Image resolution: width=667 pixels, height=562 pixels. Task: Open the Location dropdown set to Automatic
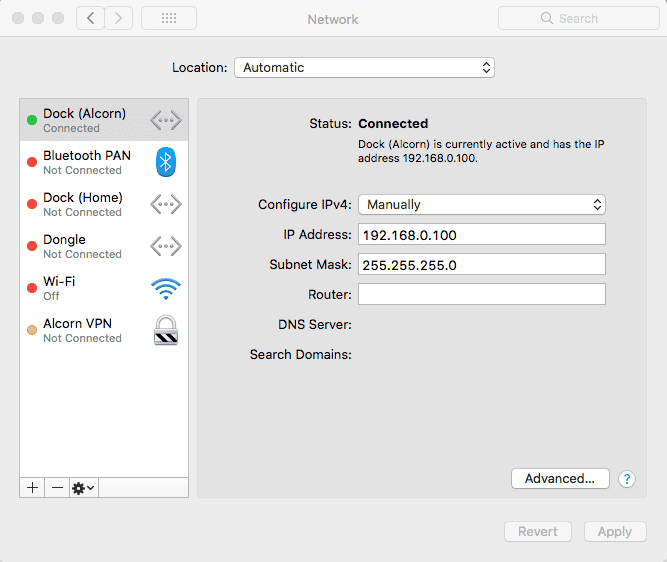364,68
